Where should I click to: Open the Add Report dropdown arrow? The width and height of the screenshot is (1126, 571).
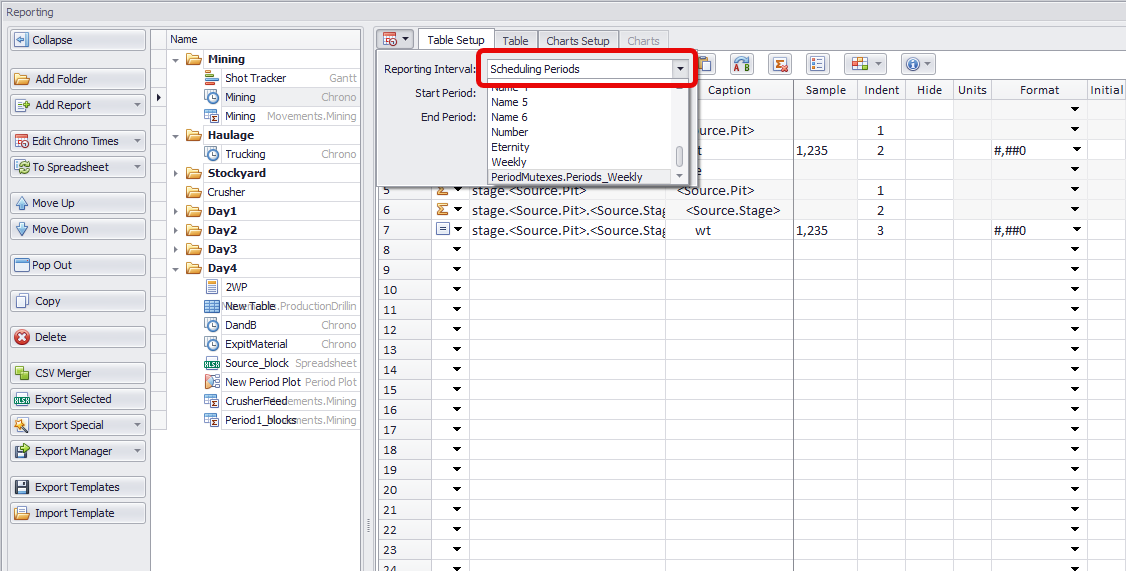(137, 105)
